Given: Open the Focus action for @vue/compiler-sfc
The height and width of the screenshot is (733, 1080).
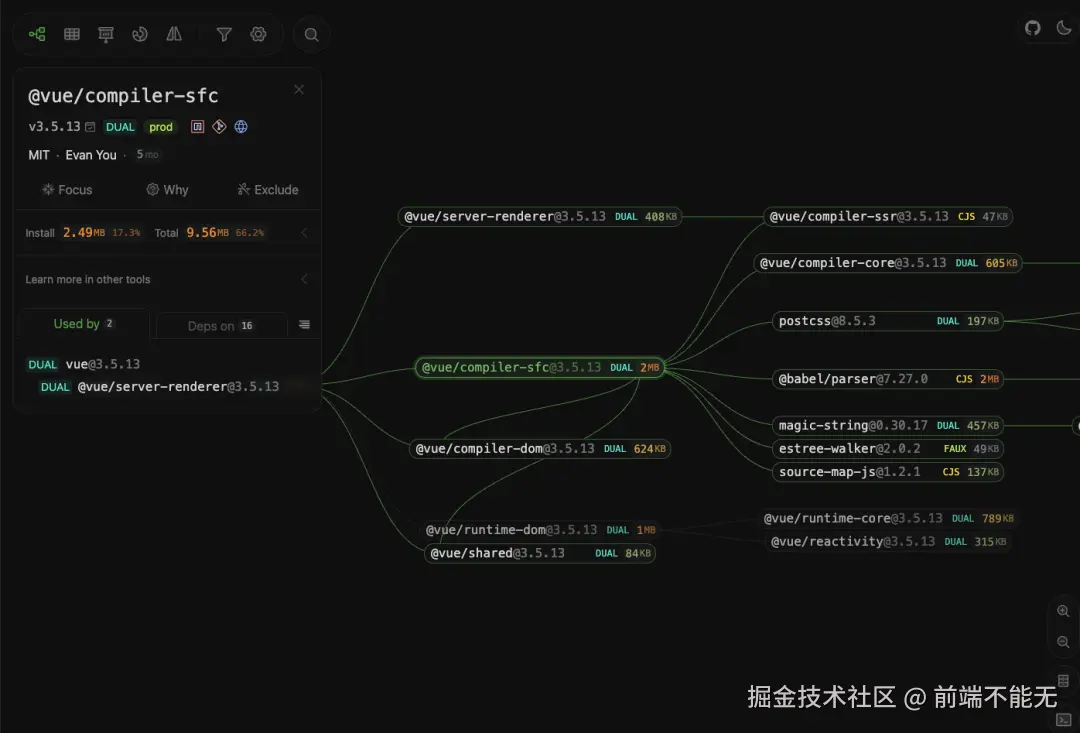Looking at the screenshot, I should coord(68,189).
